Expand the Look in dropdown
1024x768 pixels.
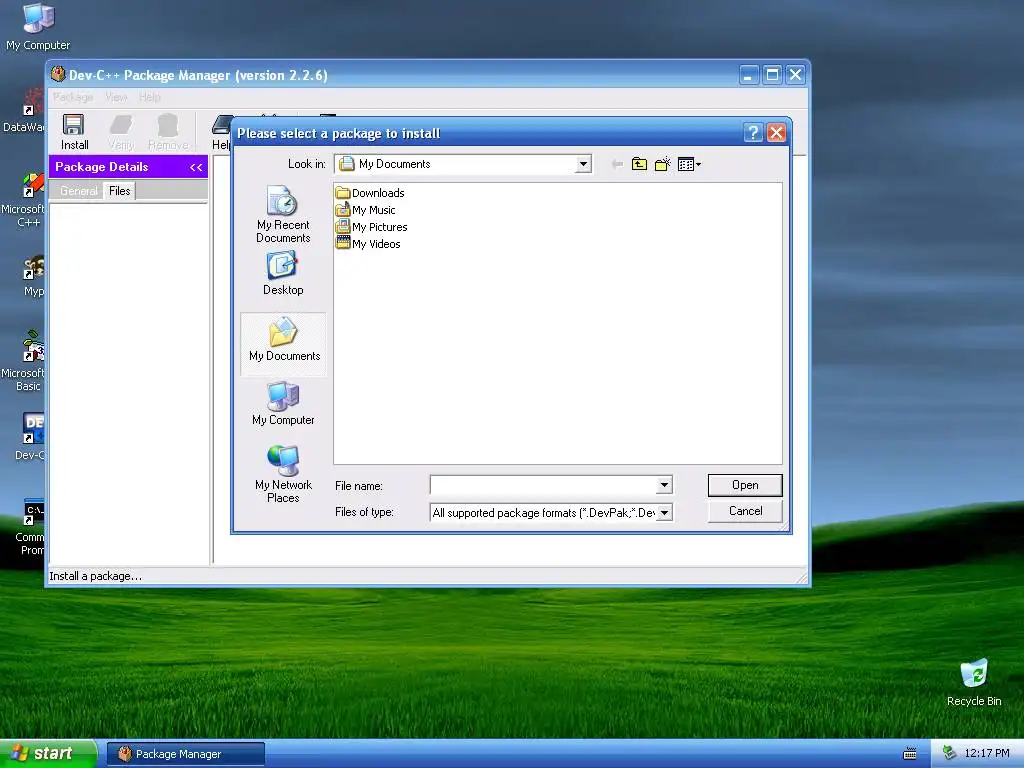pyautogui.click(x=583, y=164)
